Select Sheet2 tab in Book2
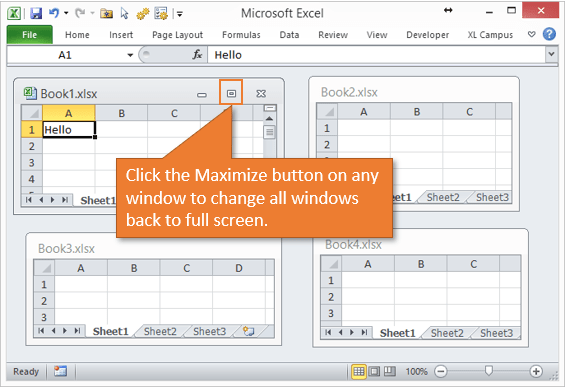This screenshot has width=565, height=387. [443, 197]
